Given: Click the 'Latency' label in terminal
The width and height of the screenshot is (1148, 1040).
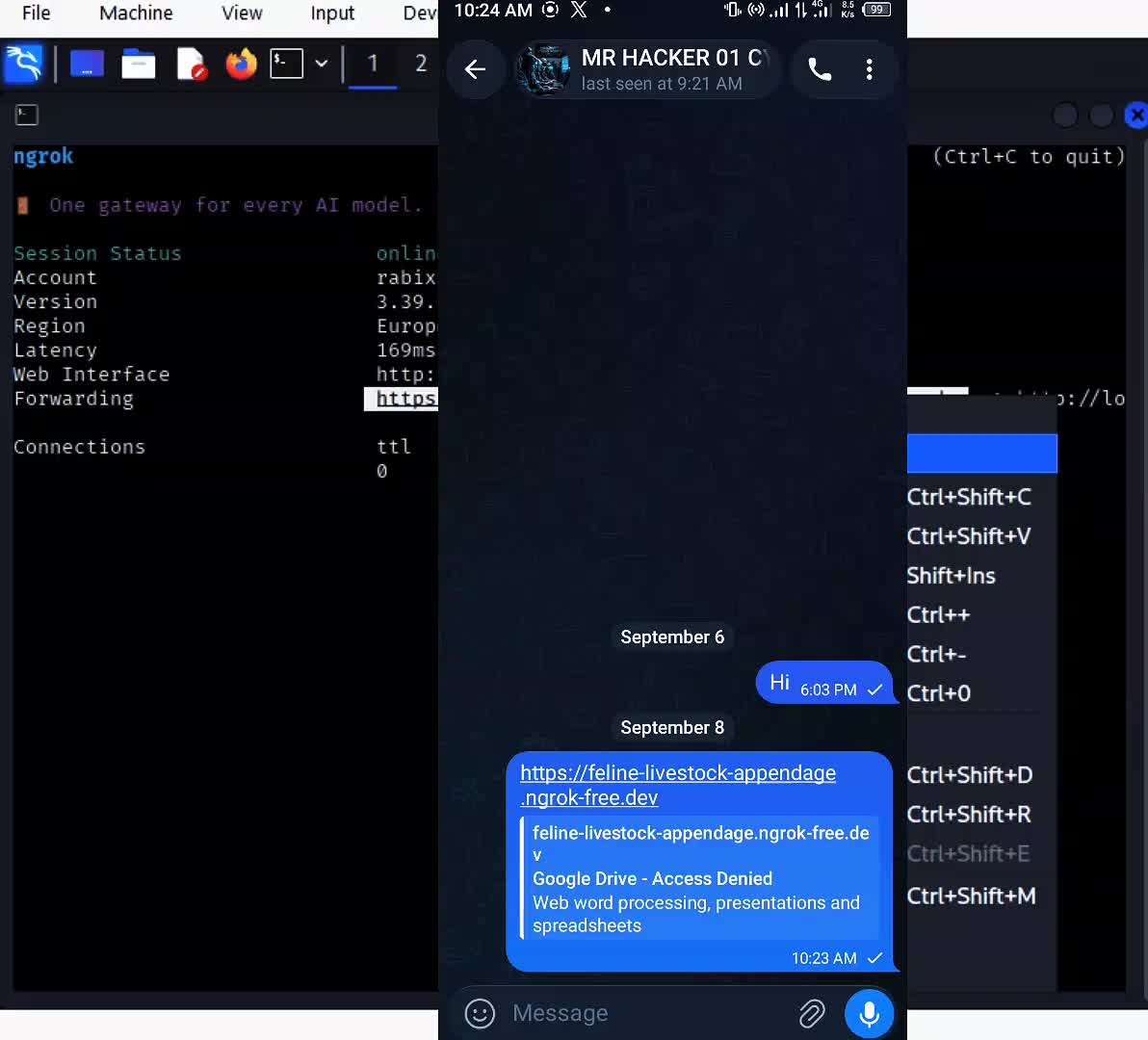Looking at the screenshot, I should (55, 350).
